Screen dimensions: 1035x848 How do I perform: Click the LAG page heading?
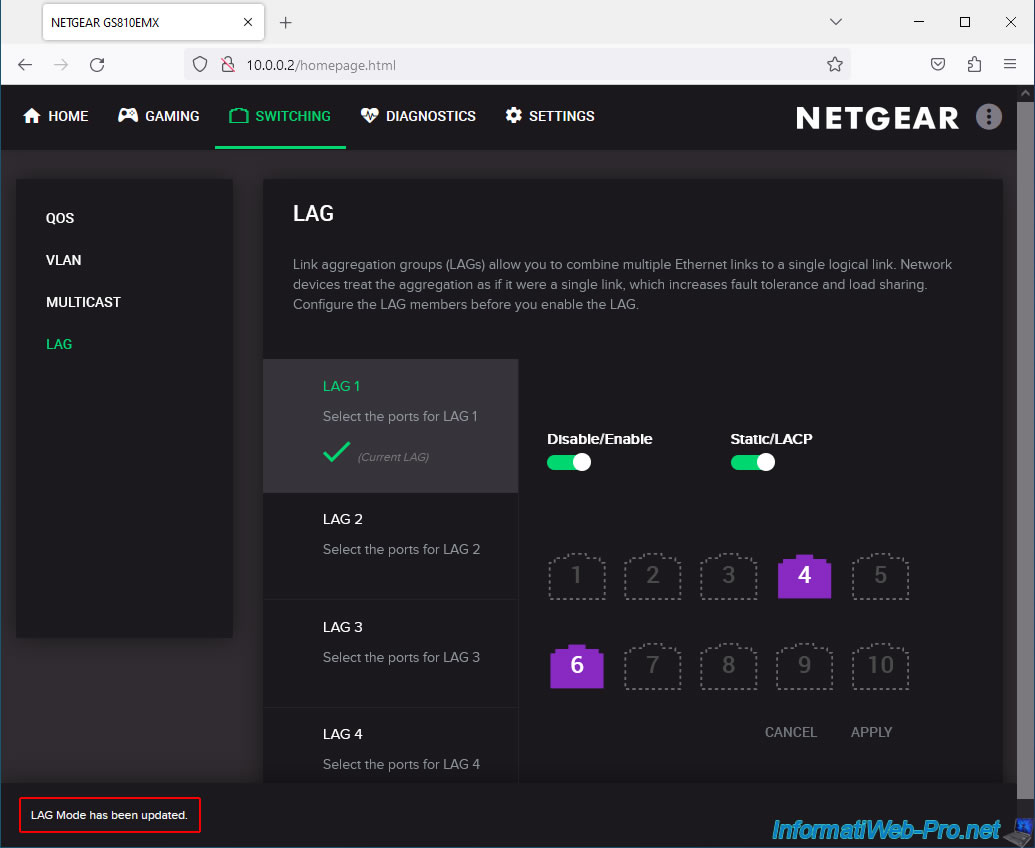[x=314, y=213]
